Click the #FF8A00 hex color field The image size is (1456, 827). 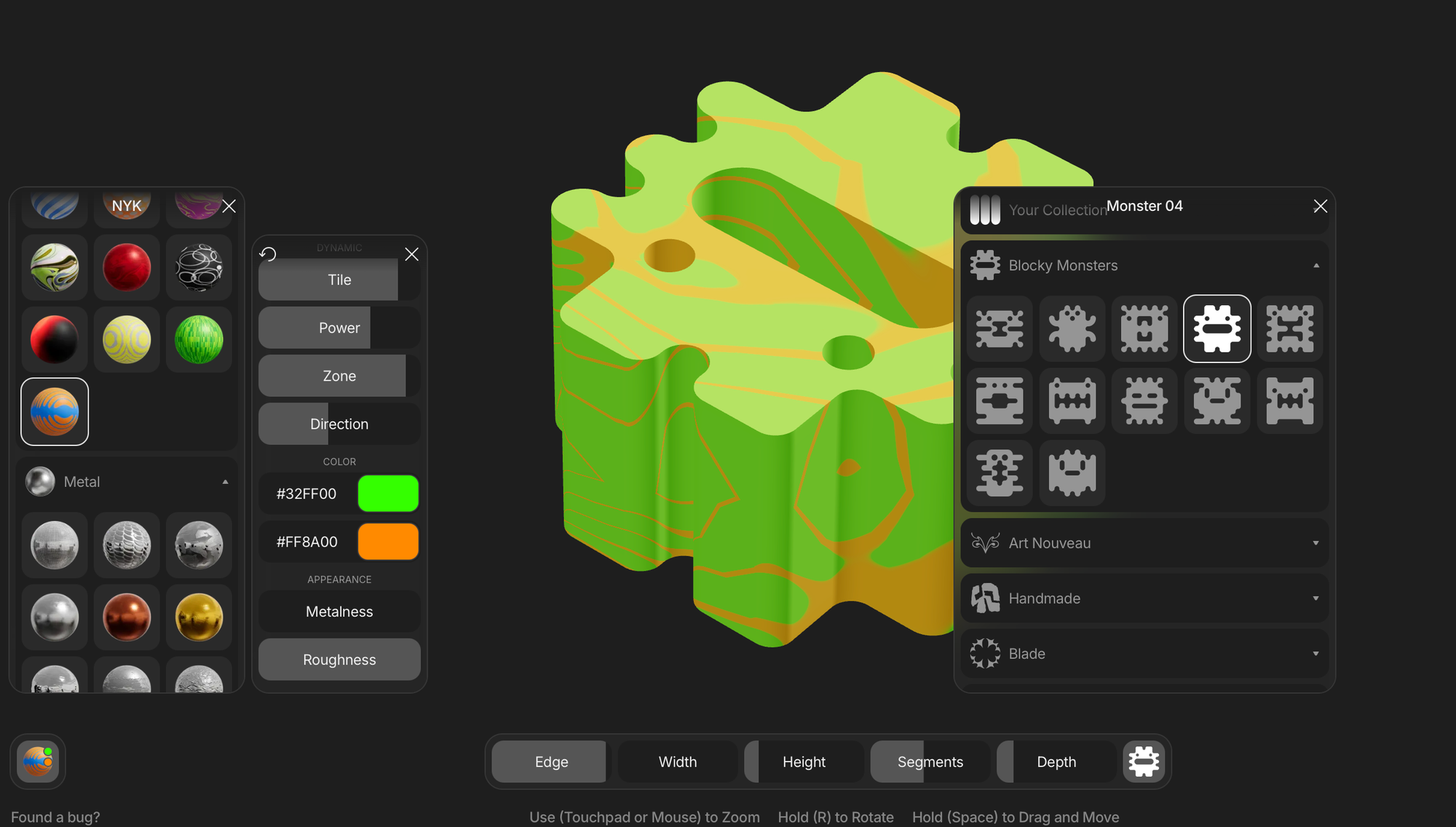307,542
